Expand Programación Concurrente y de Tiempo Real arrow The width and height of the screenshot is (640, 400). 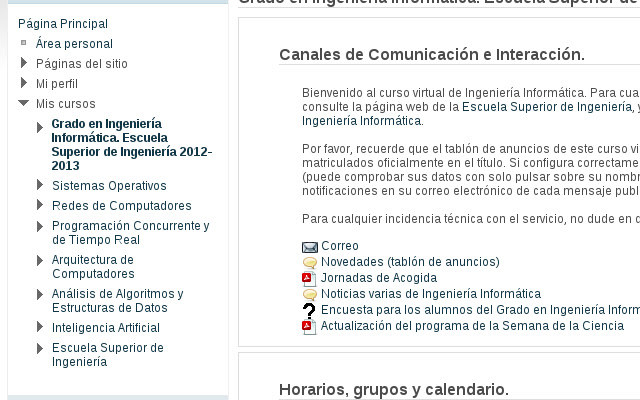point(40,226)
